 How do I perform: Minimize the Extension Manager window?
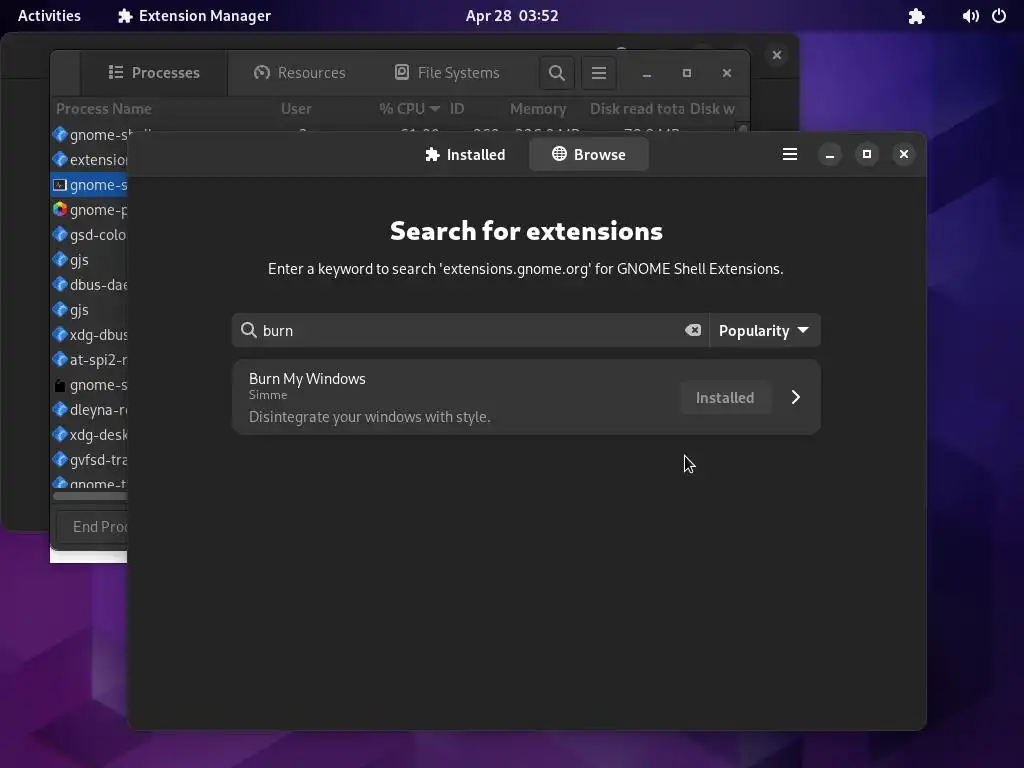tap(830, 155)
